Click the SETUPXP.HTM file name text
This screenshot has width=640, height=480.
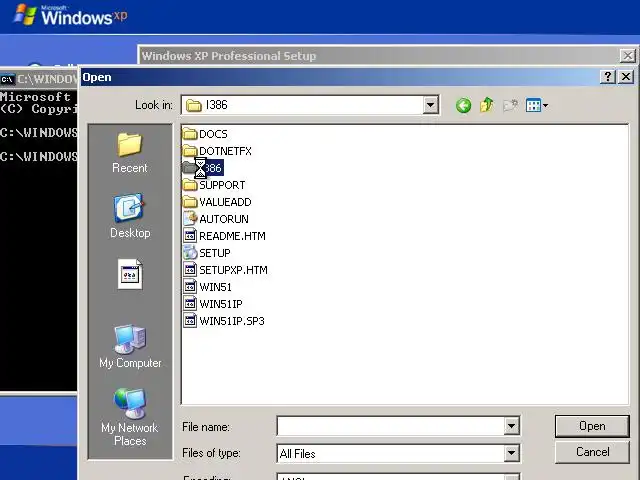click(x=233, y=270)
